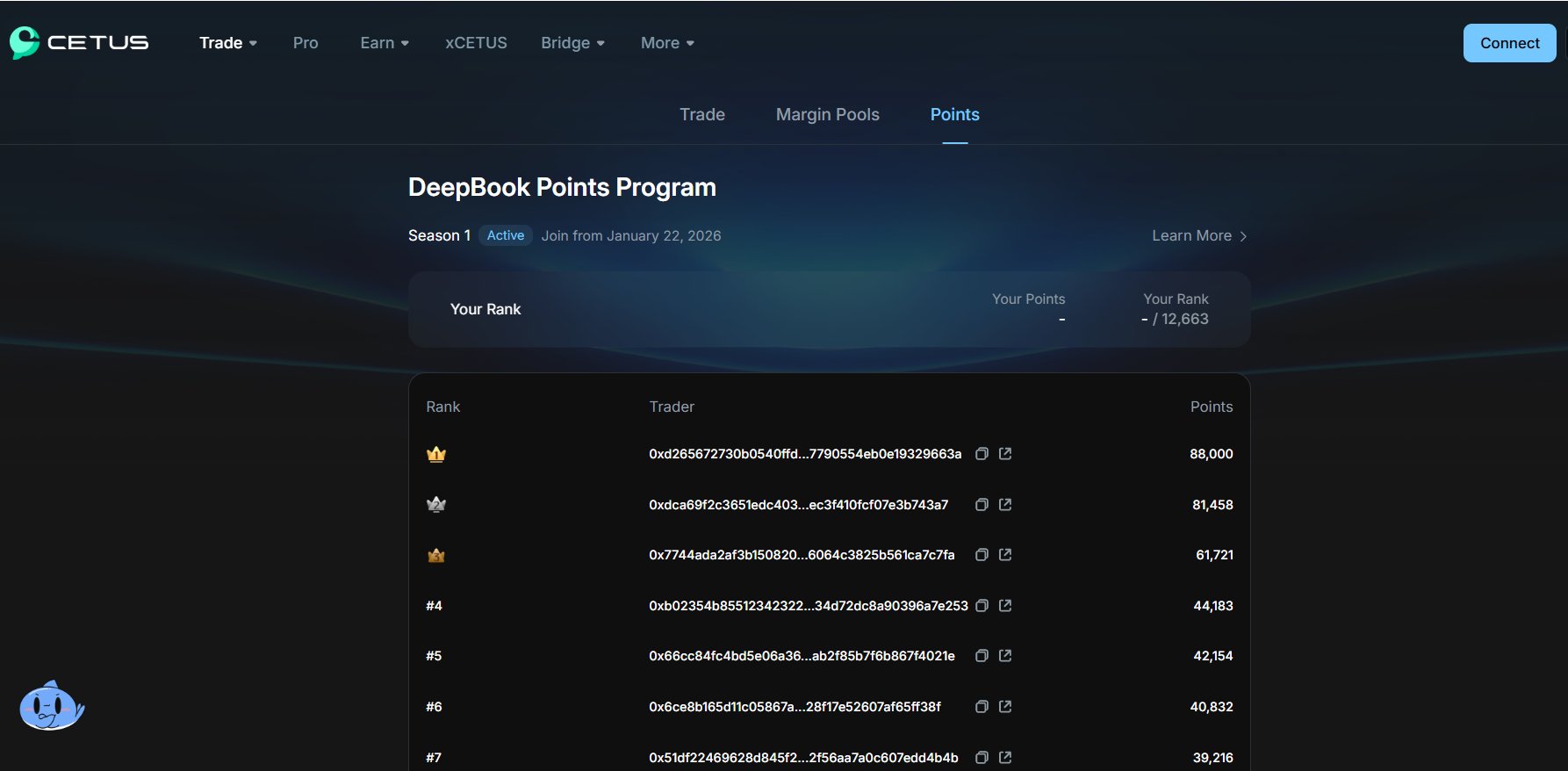Image resolution: width=1568 pixels, height=771 pixels.
Task: Go to the Pro page
Action: click(306, 43)
